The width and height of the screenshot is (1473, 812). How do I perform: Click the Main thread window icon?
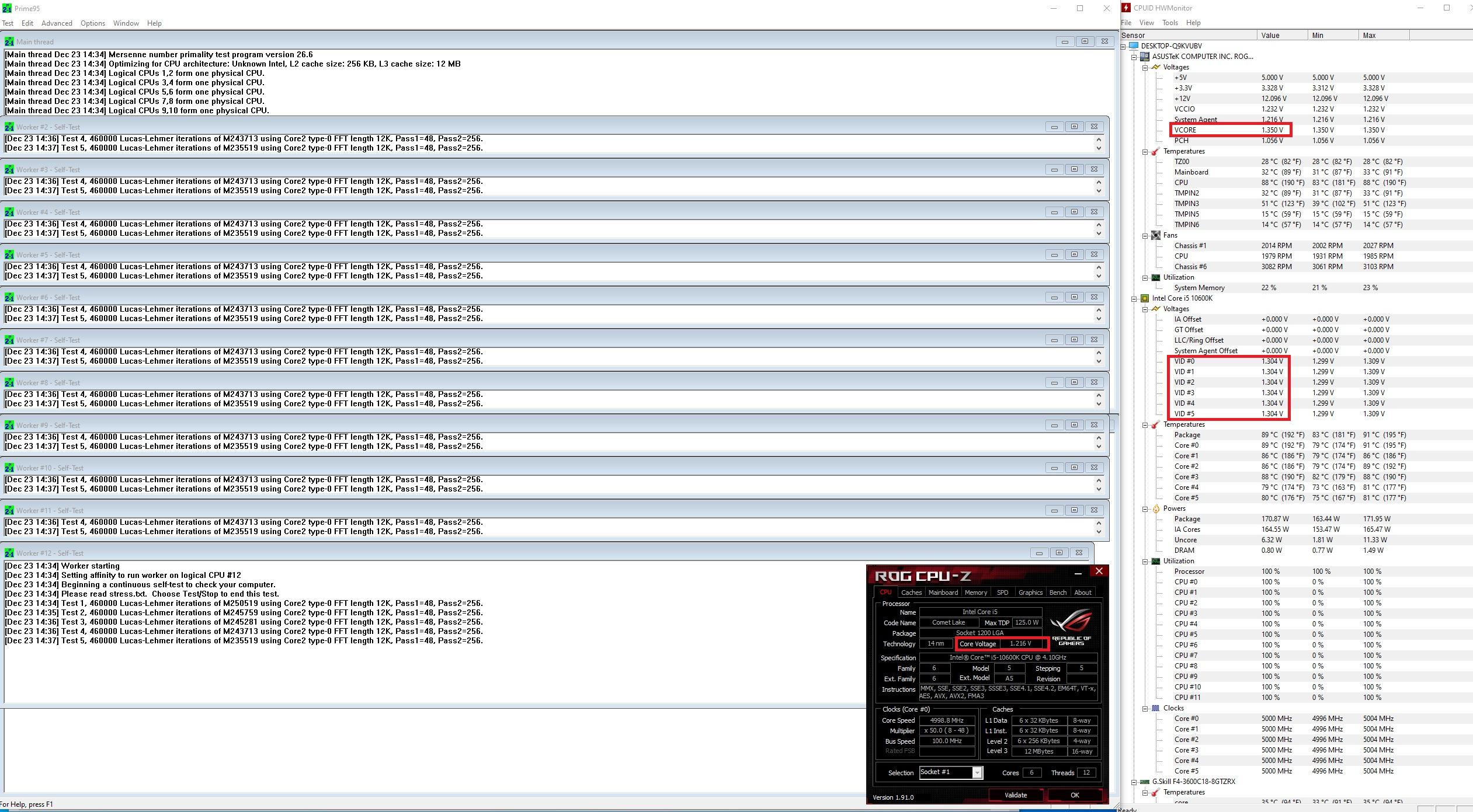click(x=9, y=41)
